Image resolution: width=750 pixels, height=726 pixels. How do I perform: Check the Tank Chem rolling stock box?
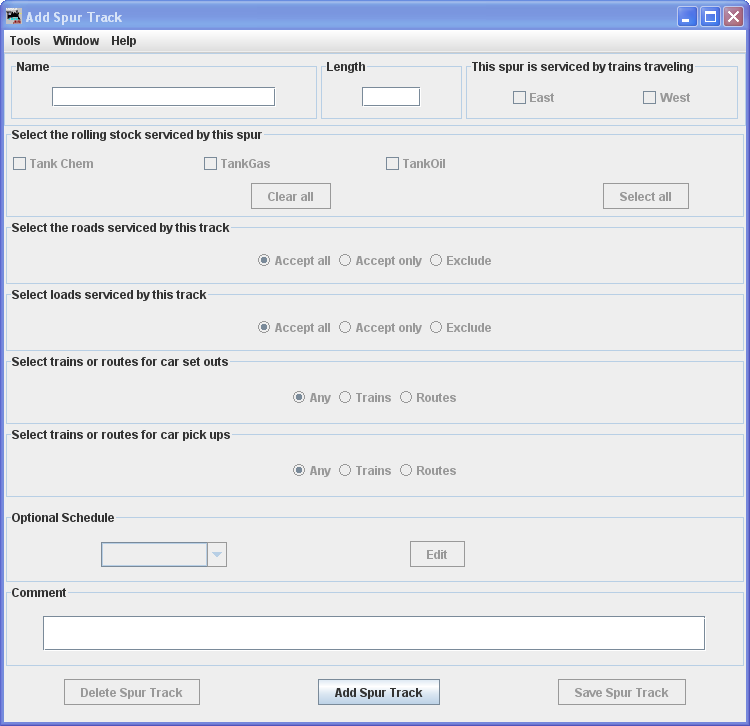(20, 164)
